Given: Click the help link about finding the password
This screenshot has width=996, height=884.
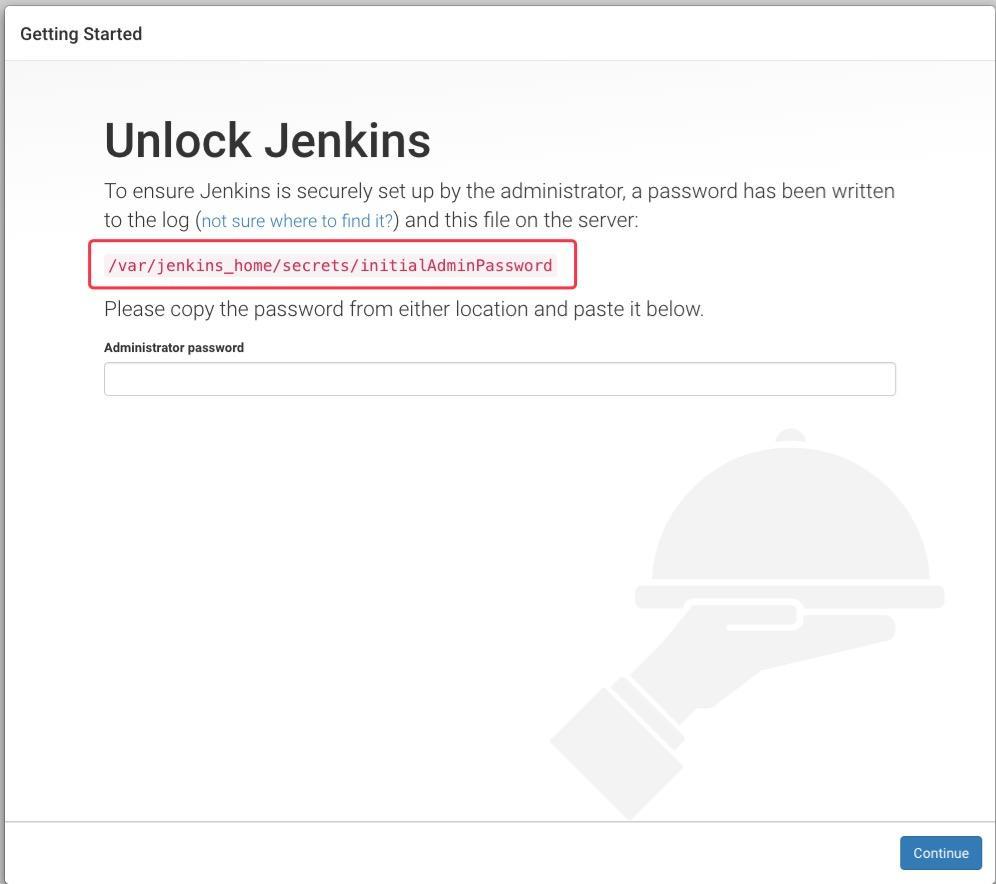Looking at the screenshot, I should pos(296,220).
